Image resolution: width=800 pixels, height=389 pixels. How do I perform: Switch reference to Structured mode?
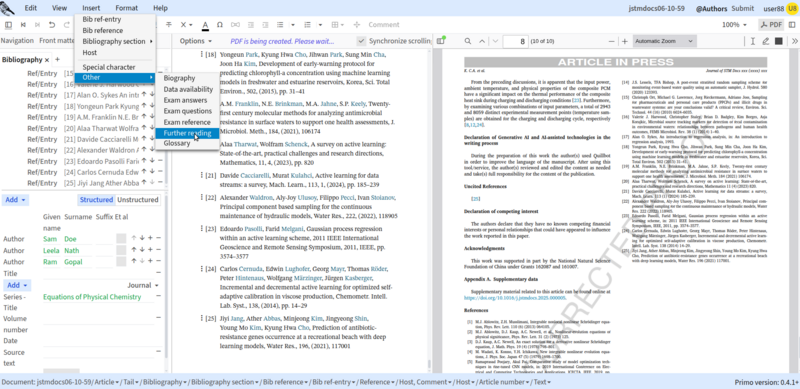click(x=96, y=200)
